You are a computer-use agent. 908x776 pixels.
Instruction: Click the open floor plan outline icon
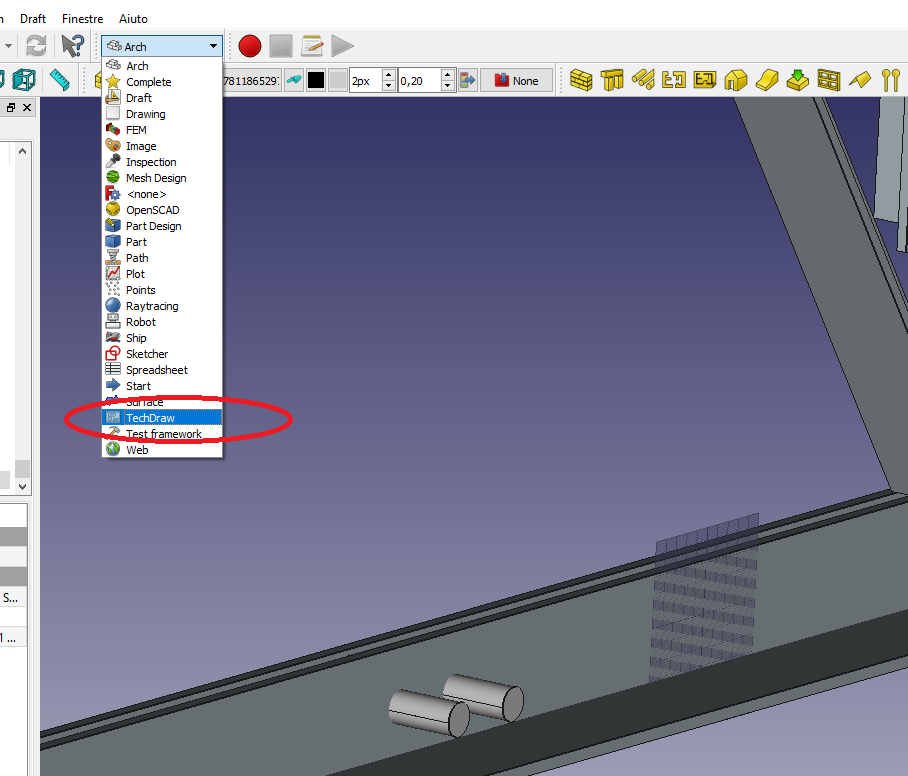point(673,80)
